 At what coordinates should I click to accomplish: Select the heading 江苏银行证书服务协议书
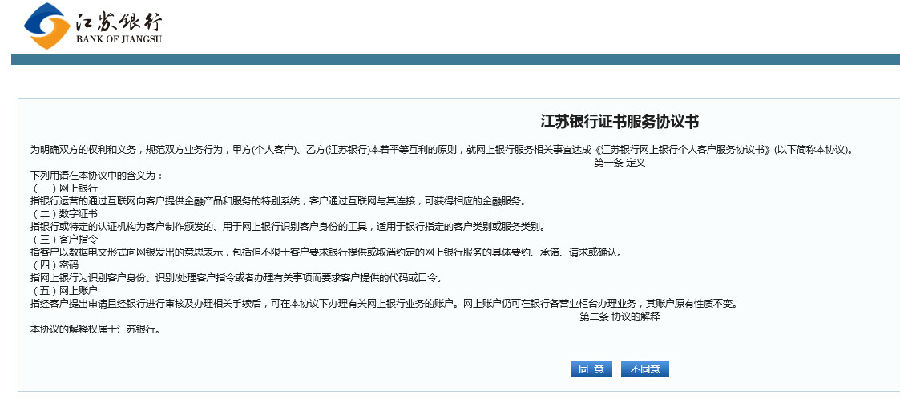tap(619, 122)
